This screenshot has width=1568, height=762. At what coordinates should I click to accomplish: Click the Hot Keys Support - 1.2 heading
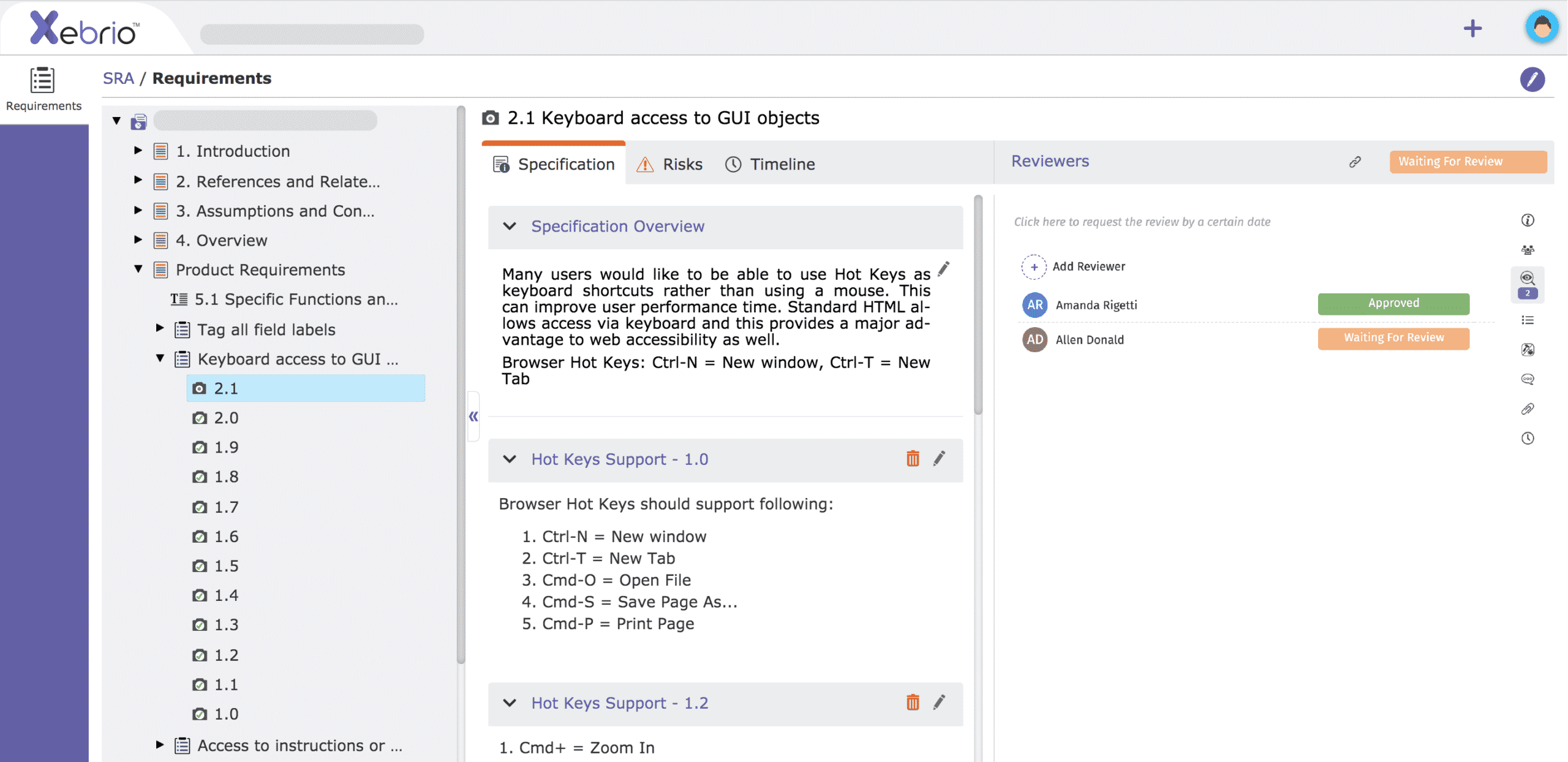619,703
